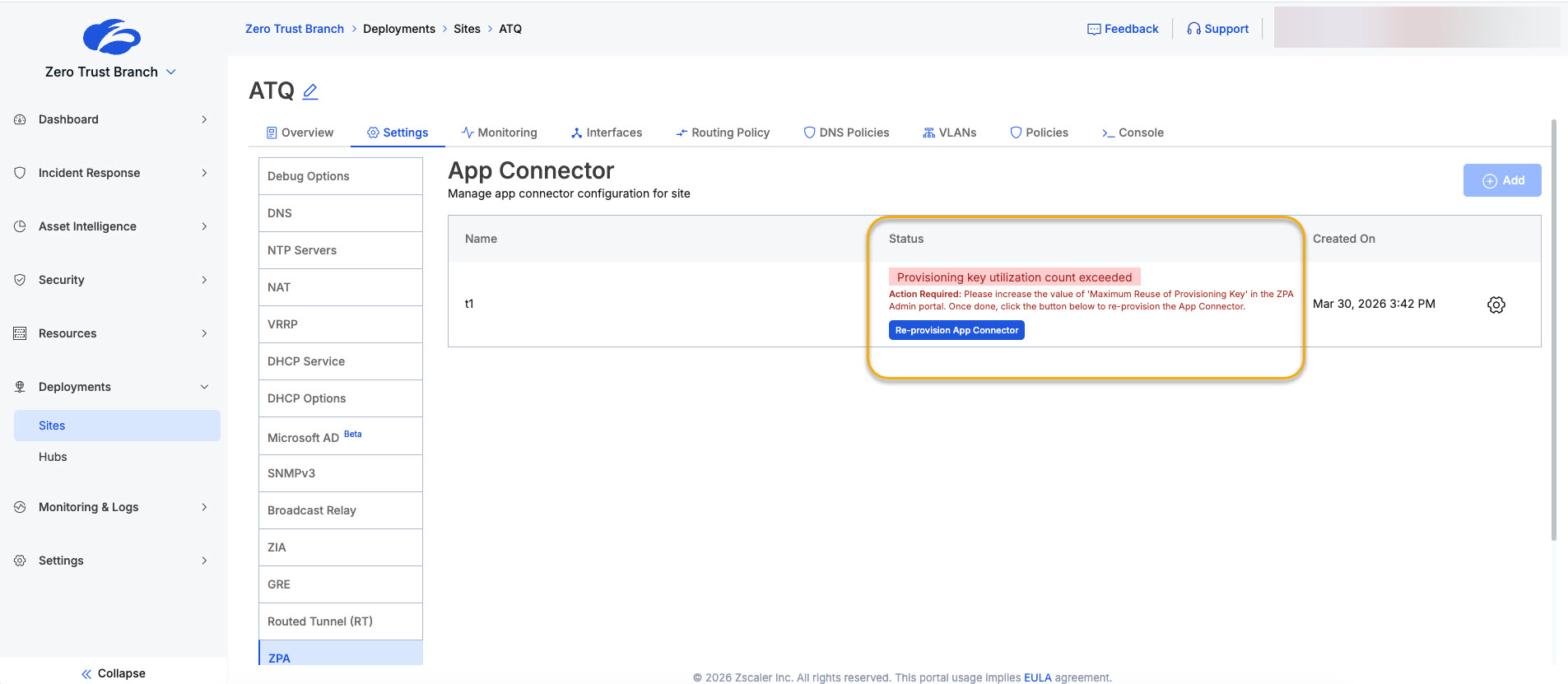Image resolution: width=1568 pixels, height=684 pixels.
Task: Expand the Resources section chevron
Action: [204, 333]
